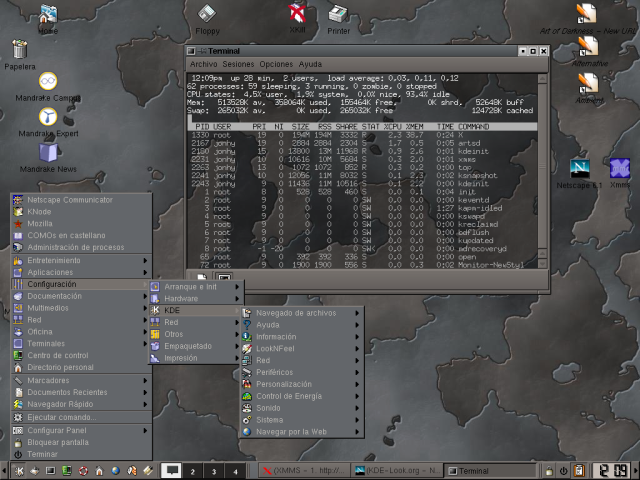Expand the Arranque e Init submenu arrow
This screenshot has width=640, height=480.
pyautogui.click(x=237, y=287)
